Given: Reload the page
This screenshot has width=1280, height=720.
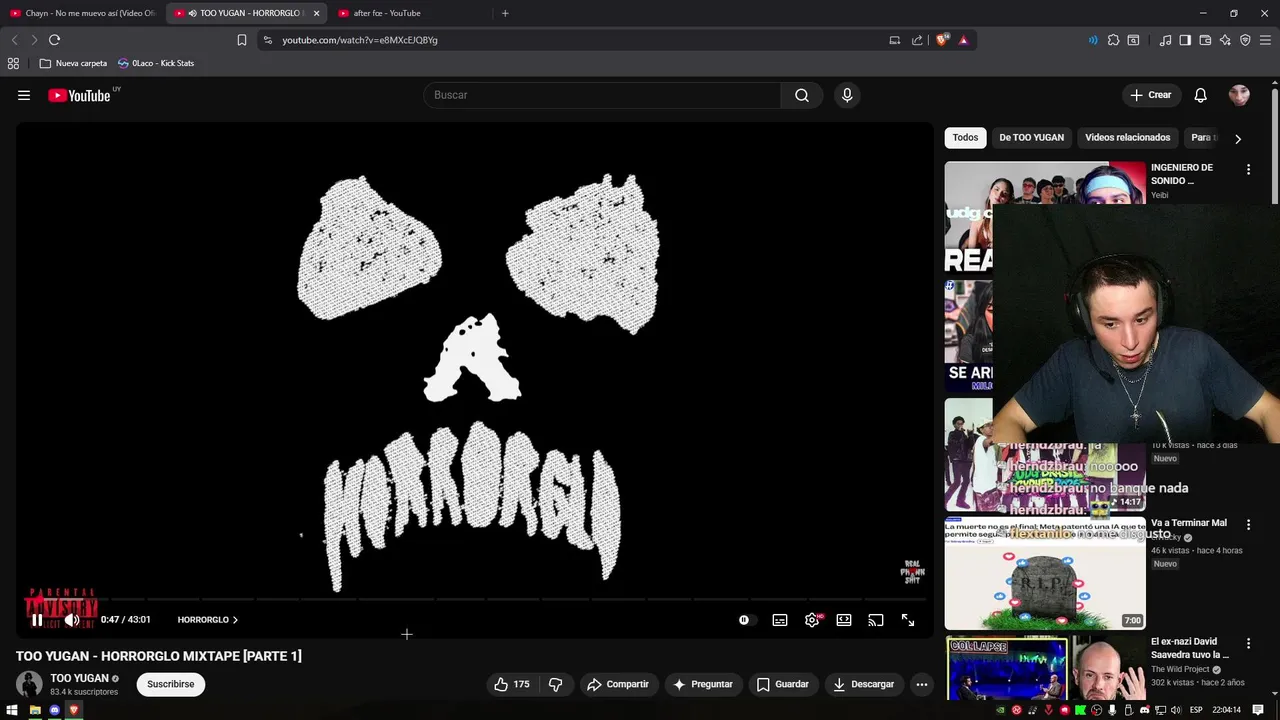Looking at the screenshot, I should pos(54,40).
